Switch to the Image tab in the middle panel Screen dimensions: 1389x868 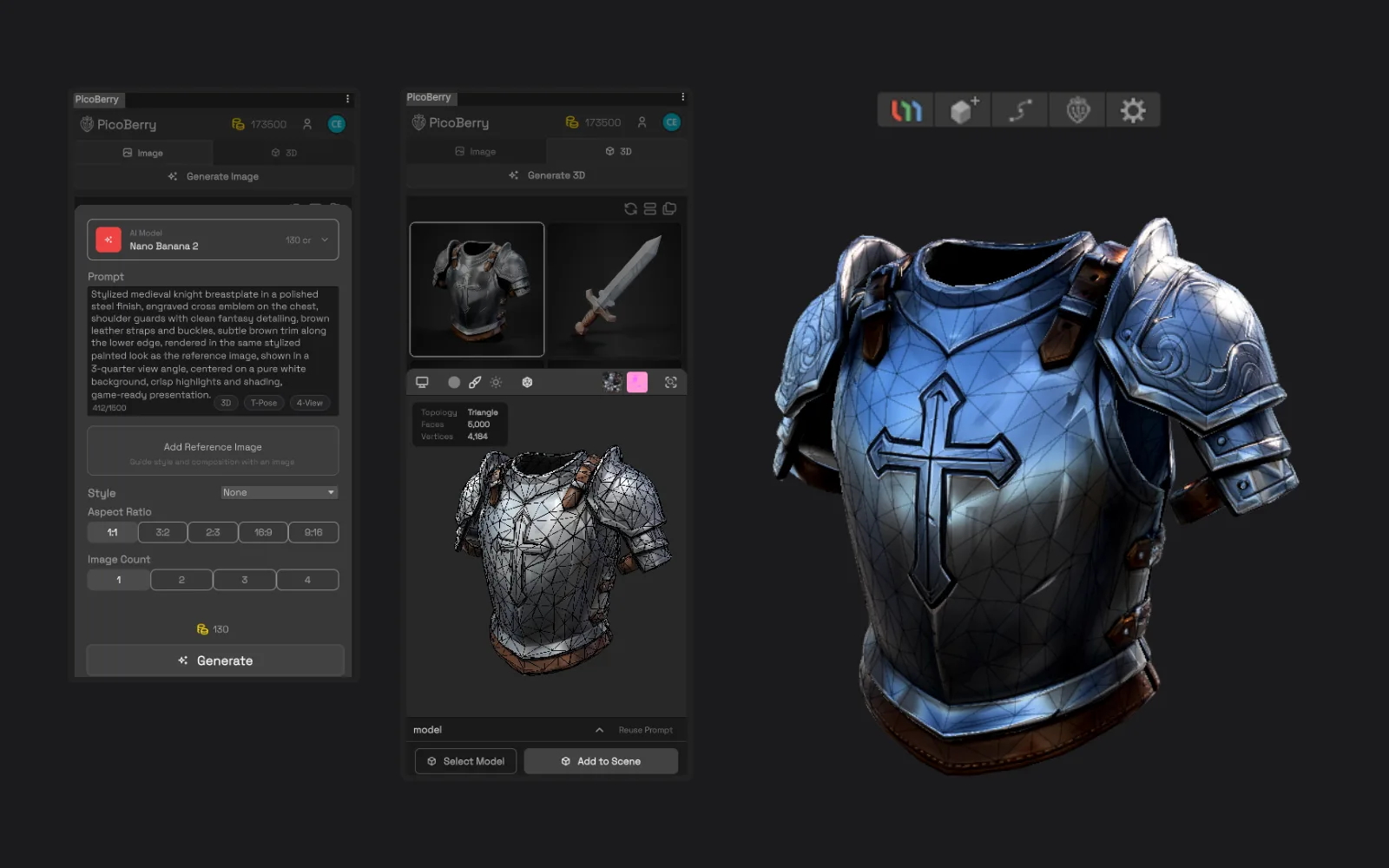476,151
